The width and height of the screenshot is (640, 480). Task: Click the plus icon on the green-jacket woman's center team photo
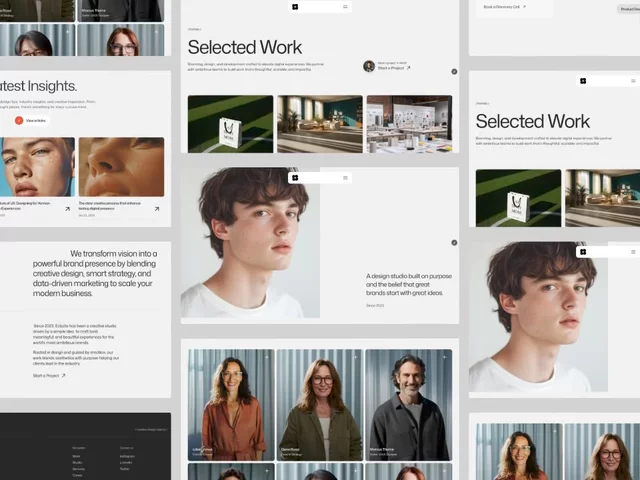click(356, 357)
